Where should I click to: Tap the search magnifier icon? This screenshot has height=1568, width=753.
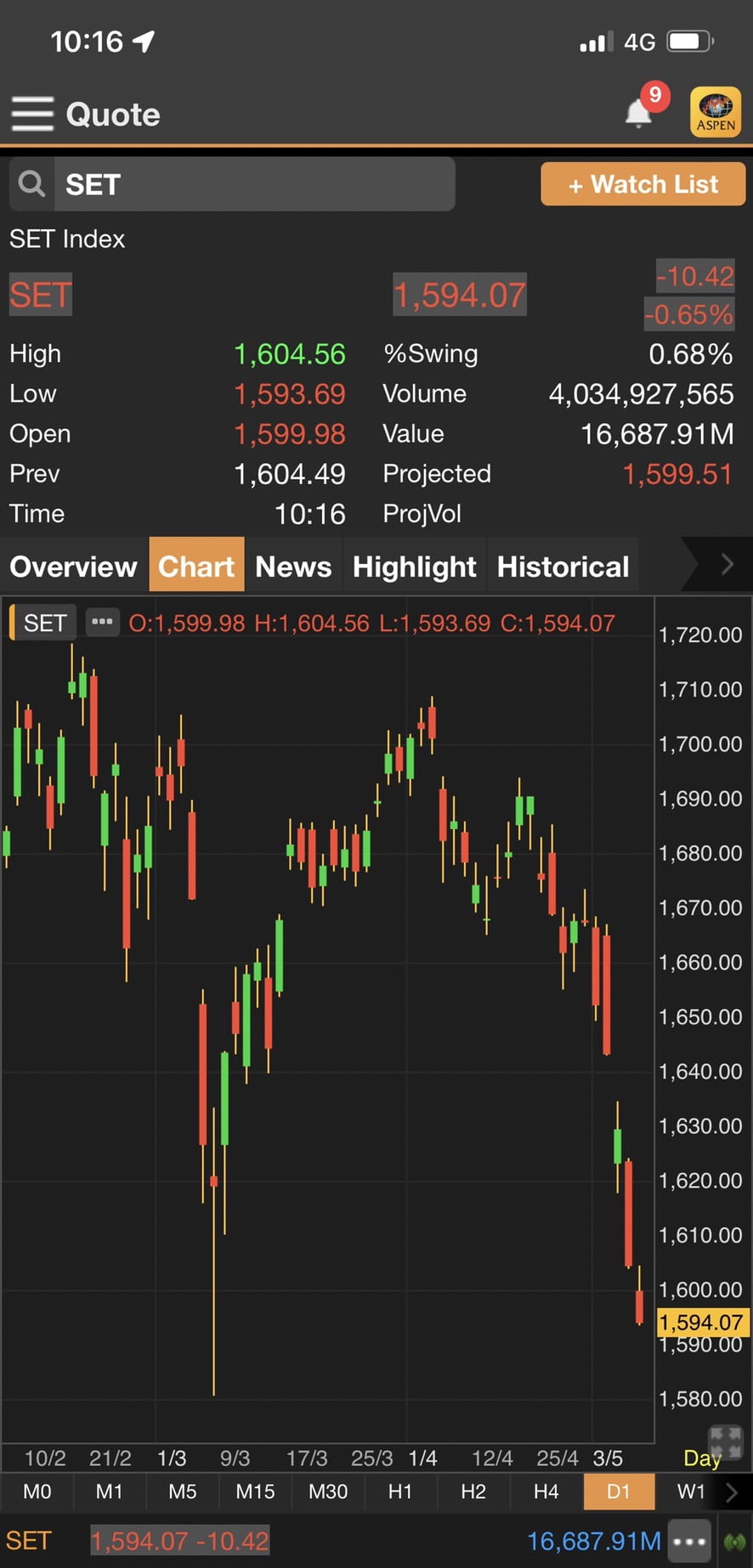point(32,183)
